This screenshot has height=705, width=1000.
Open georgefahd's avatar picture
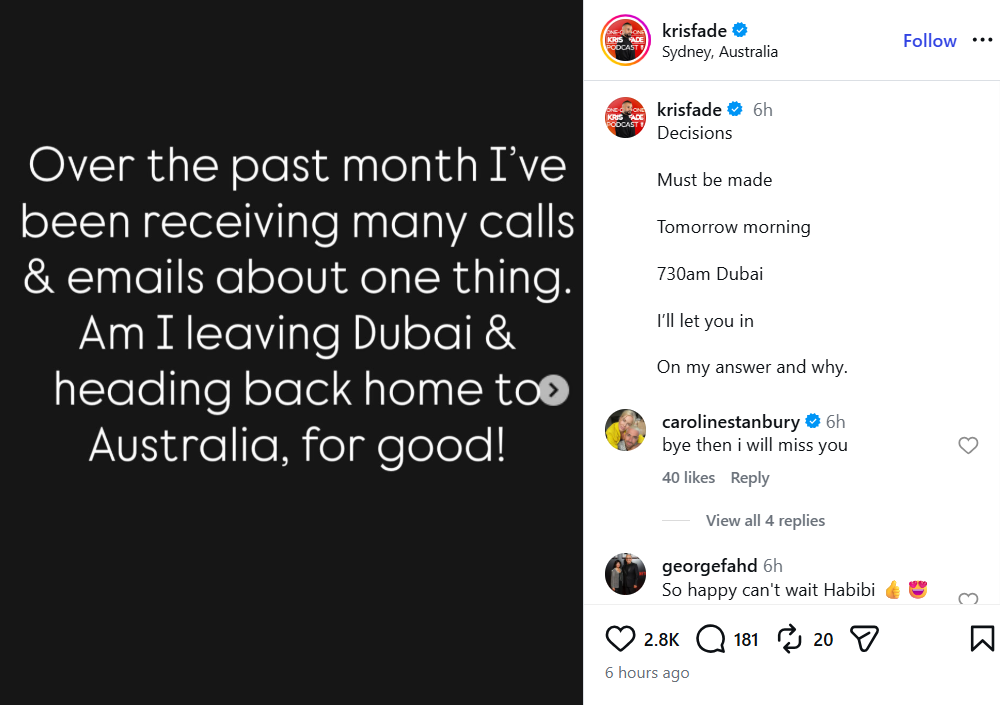[625, 574]
